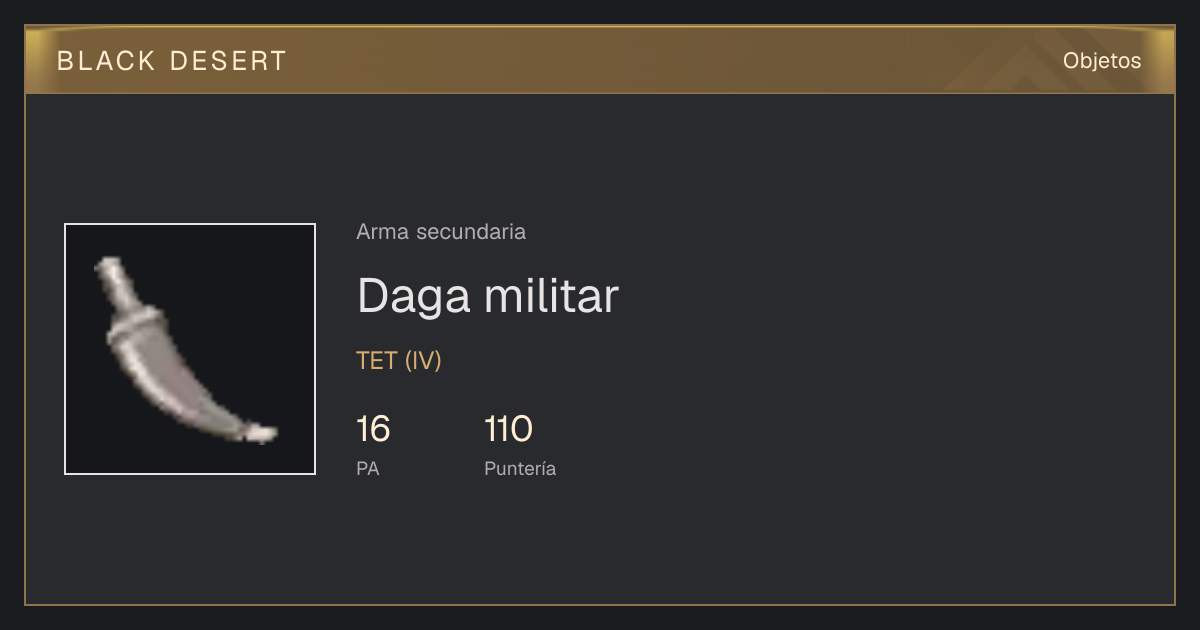
Task: Click the empty dark card area below the stats
Action: coord(600,545)
